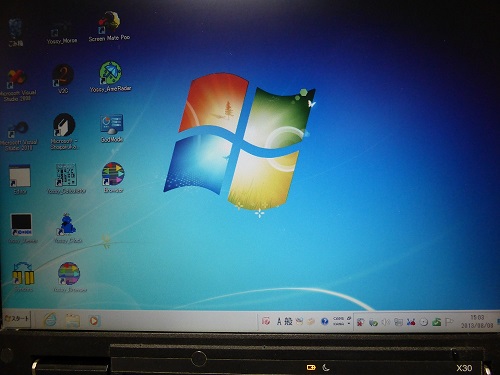The width and height of the screenshot is (500, 375).
Task: Toggle IME input mode A indicator
Action: (x=279, y=321)
